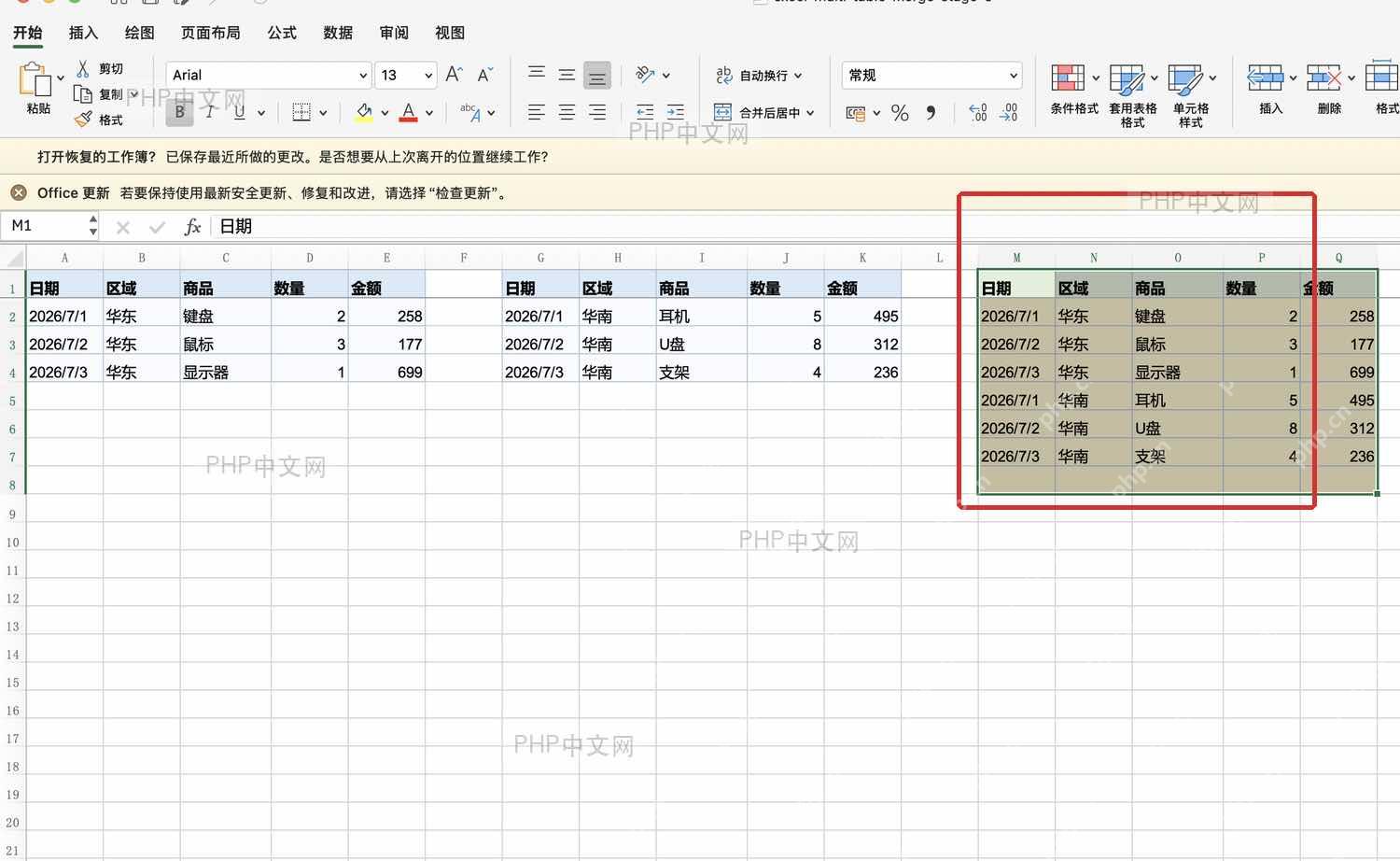Click the red font color A
The height and width of the screenshot is (861, 1400).
coord(408,113)
